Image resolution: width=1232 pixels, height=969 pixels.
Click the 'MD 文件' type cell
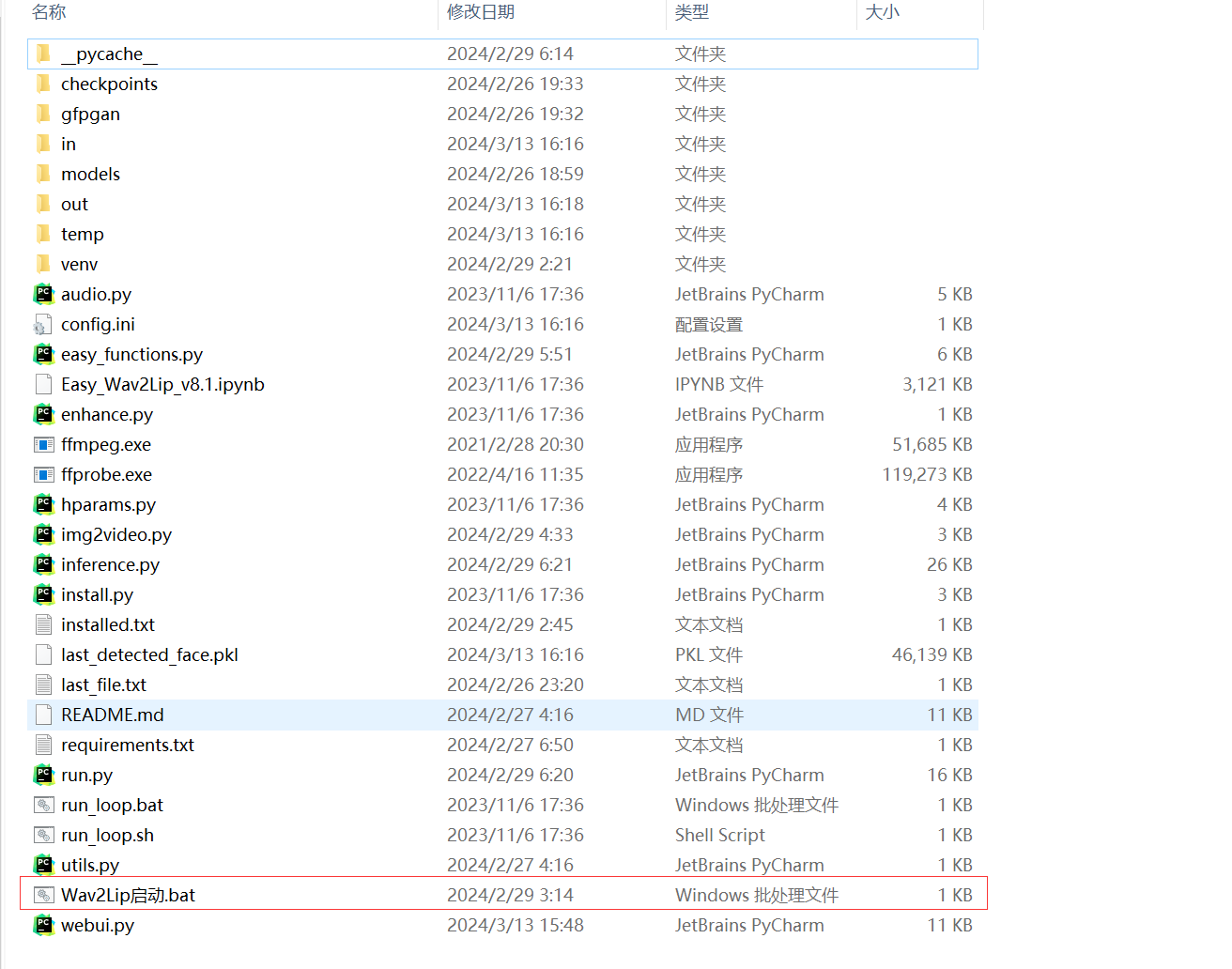click(710, 715)
